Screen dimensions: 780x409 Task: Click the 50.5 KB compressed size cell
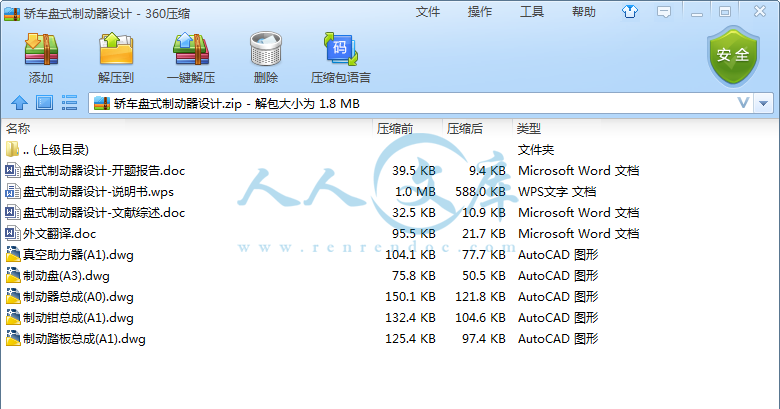[484, 276]
